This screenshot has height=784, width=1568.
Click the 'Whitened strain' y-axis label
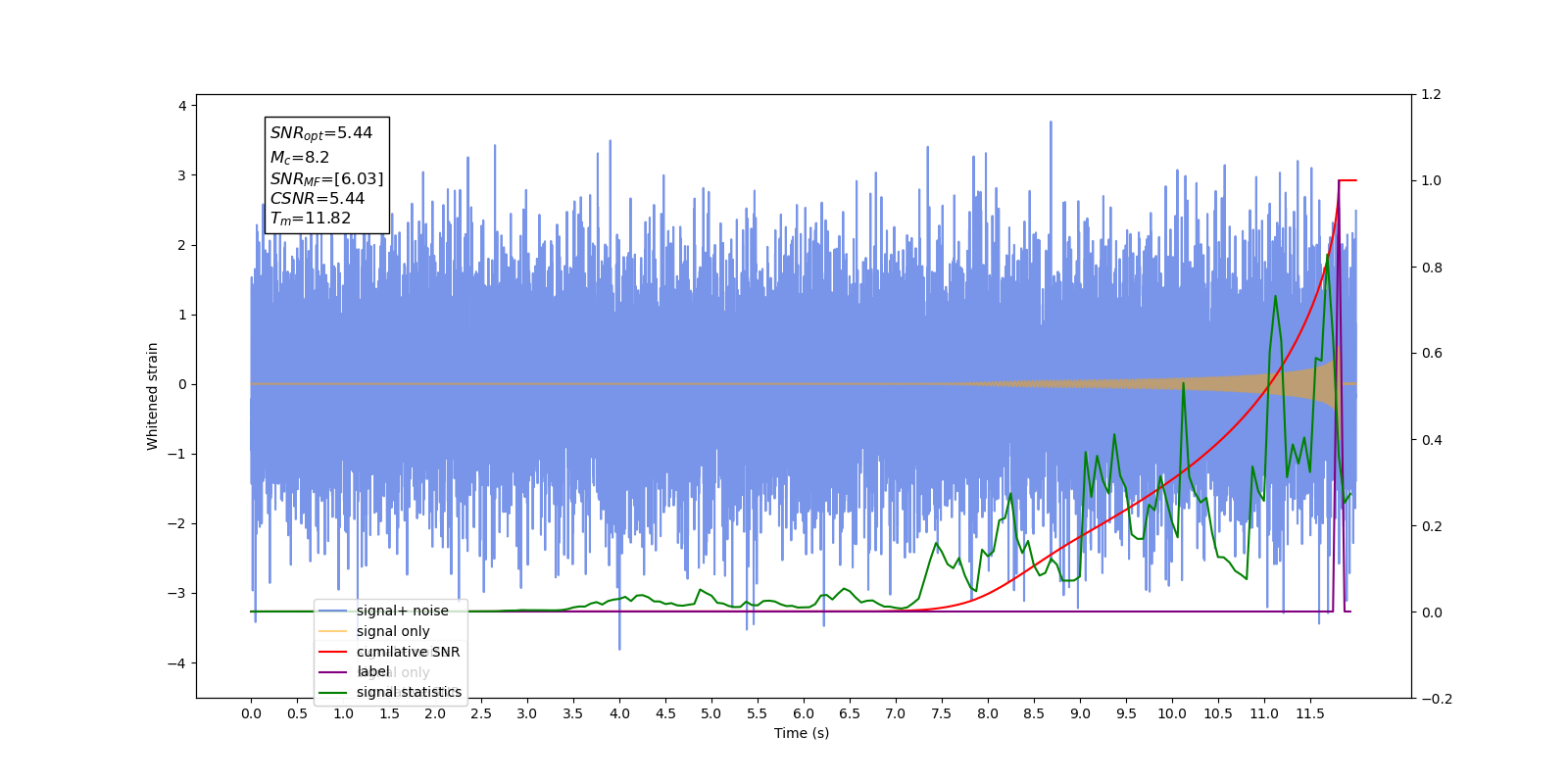[x=152, y=396]
